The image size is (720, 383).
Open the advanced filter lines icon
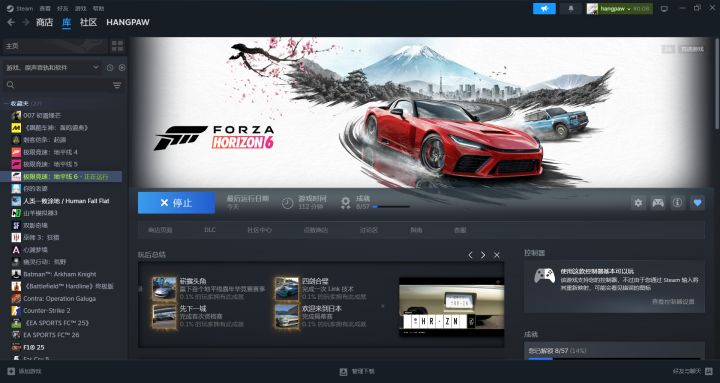[x=117, y=85]
